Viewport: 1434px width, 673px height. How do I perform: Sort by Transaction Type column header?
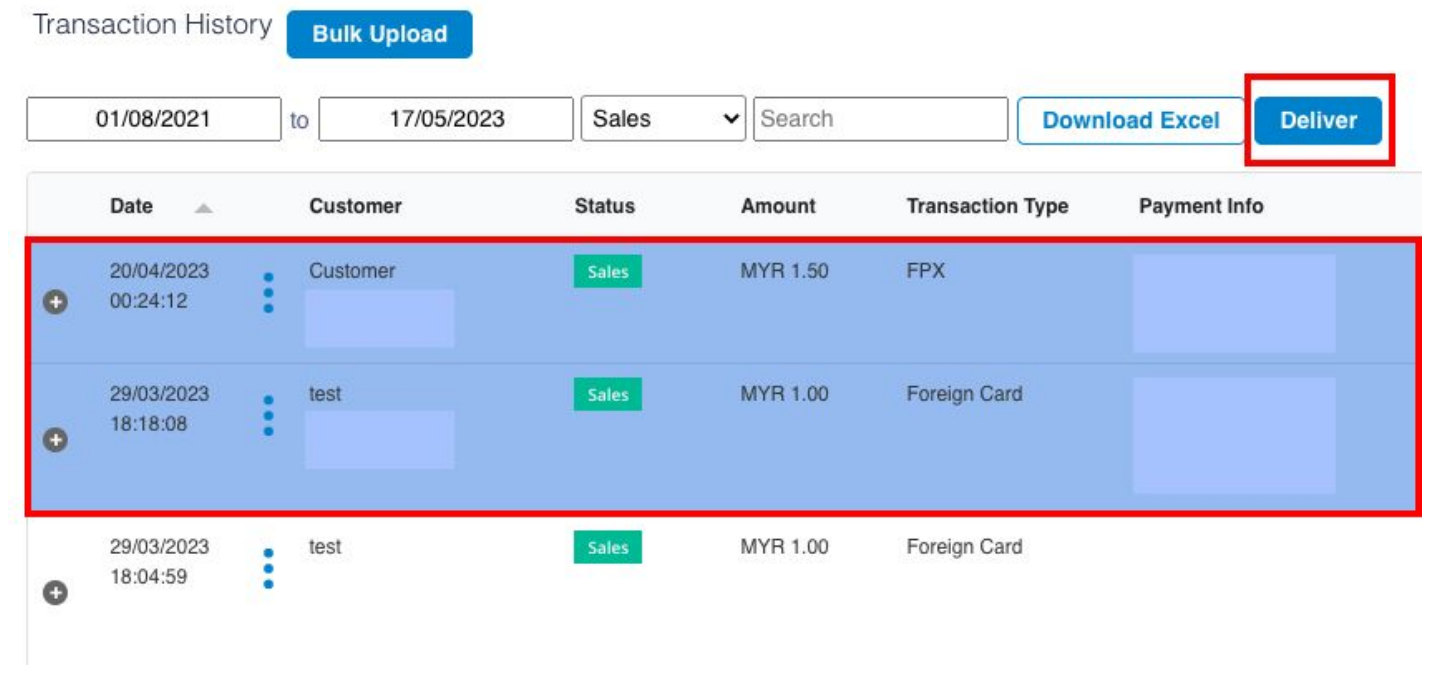pyautogui.click(x=987, y=206)
